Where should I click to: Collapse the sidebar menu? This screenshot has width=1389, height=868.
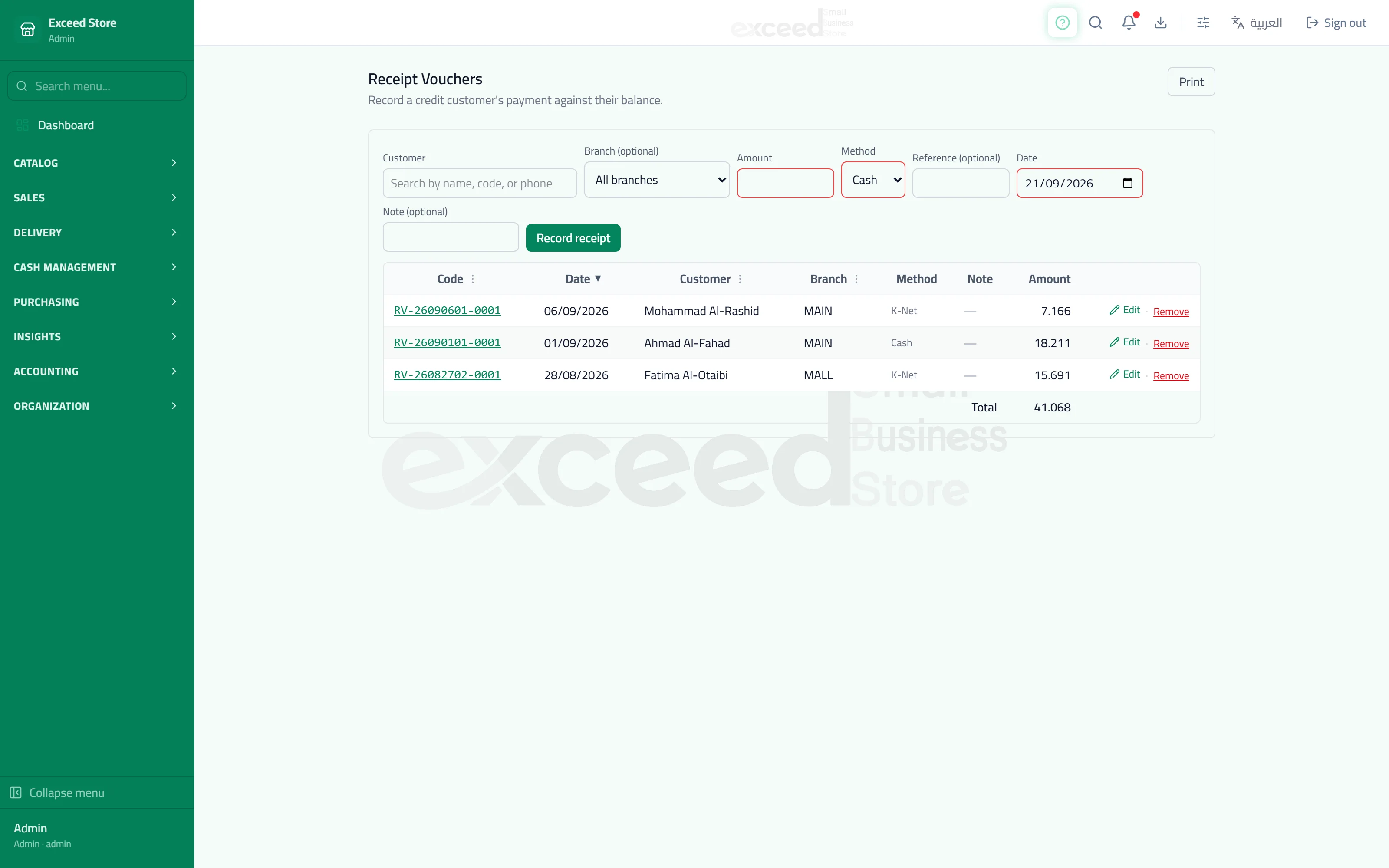[97, 792]
